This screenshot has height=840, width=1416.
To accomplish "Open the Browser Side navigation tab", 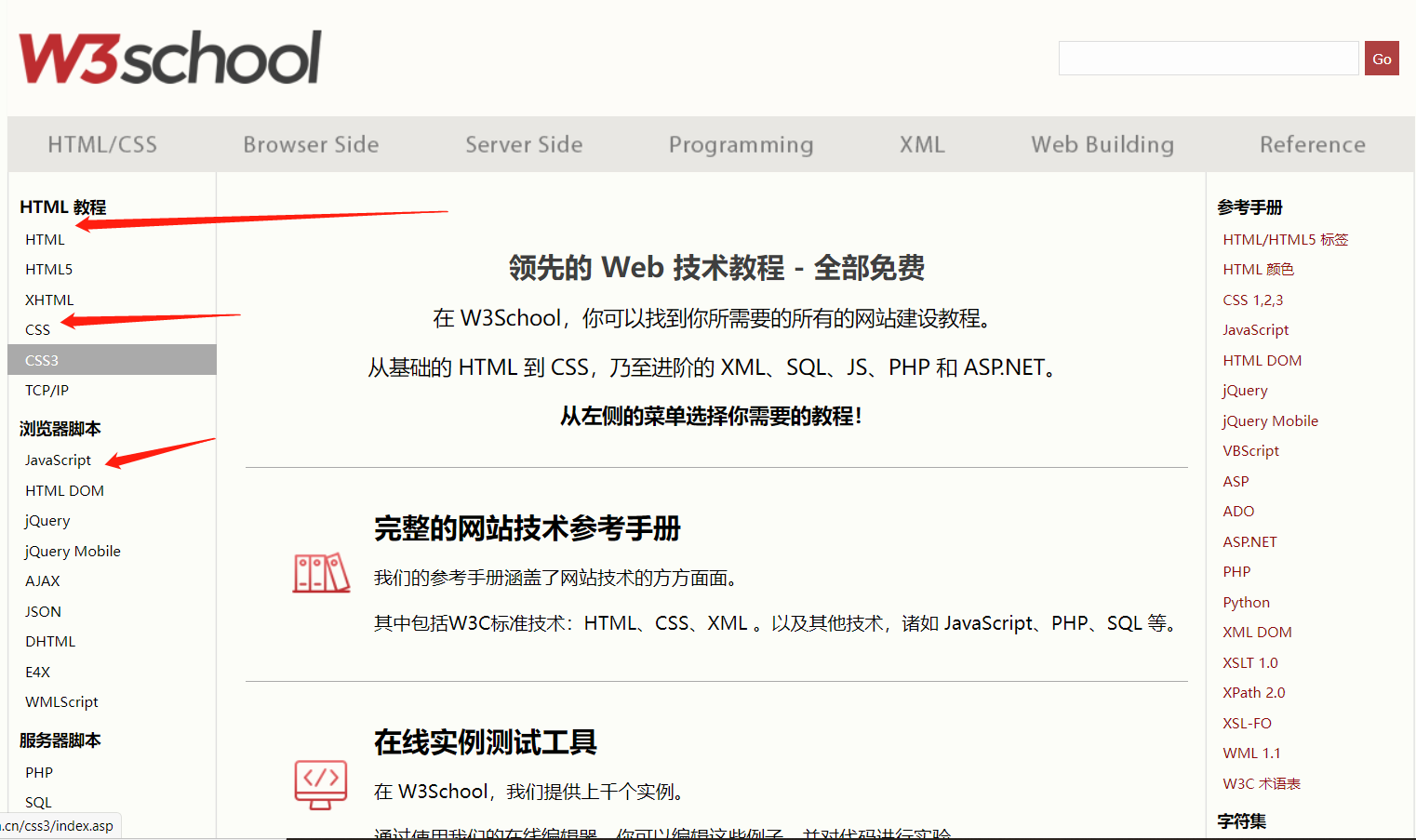I will 311,144.
